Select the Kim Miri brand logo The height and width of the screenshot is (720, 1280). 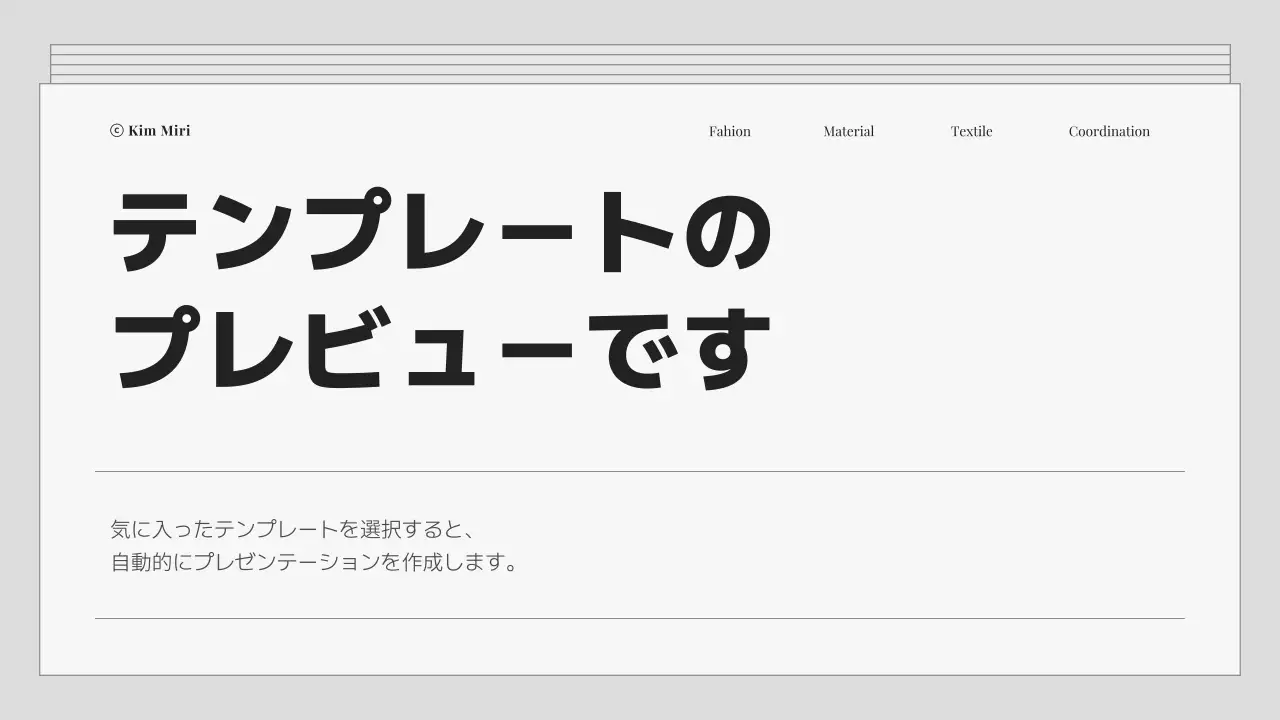click(x=151, y=130)
